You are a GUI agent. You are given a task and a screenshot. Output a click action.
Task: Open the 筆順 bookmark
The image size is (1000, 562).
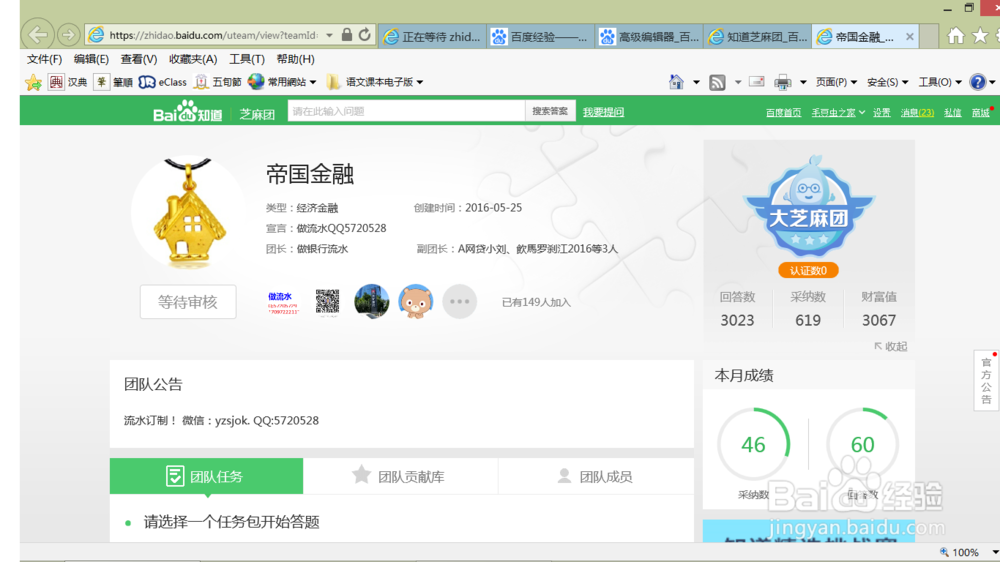(x=114, y=82)
